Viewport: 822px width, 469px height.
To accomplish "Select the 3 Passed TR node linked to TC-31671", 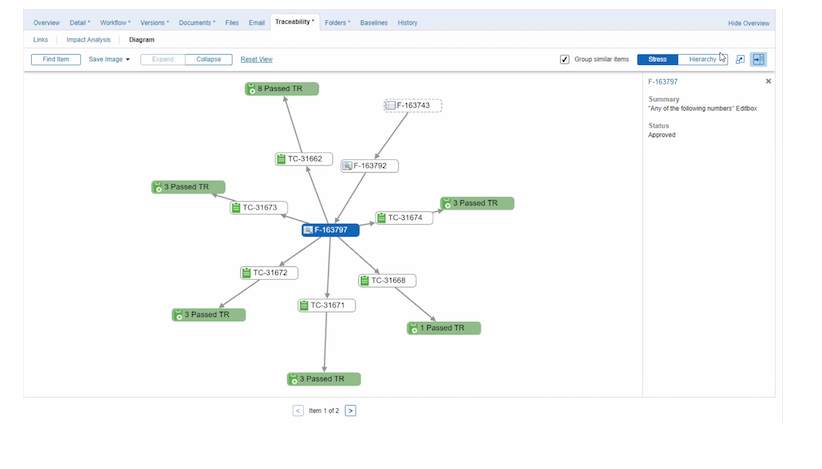I will tap(323, 379).
